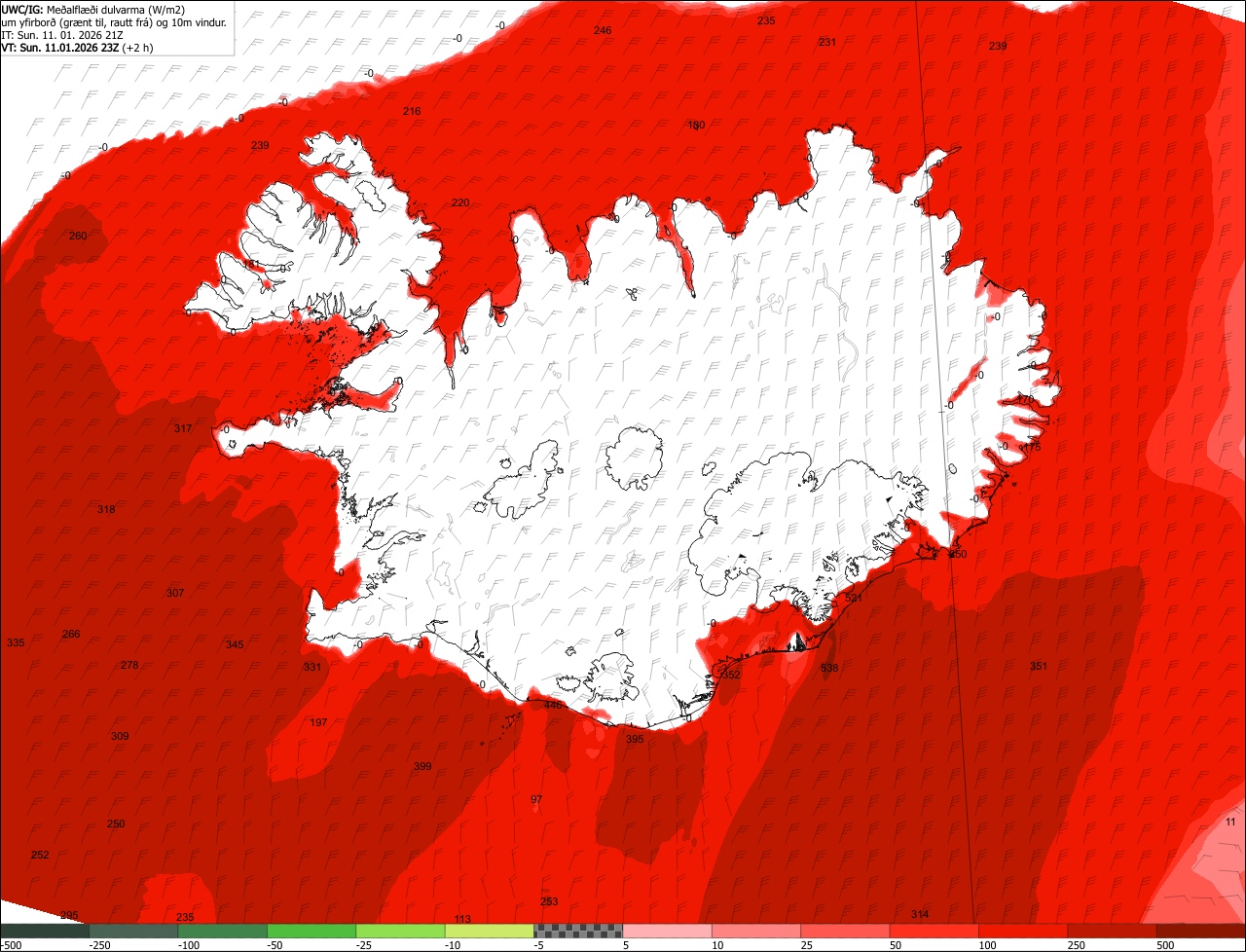Click the dark red swatch between 250 and 500
This screenshot has width=1246, height=952.
pyautogui.click(x=1113, y=931)
